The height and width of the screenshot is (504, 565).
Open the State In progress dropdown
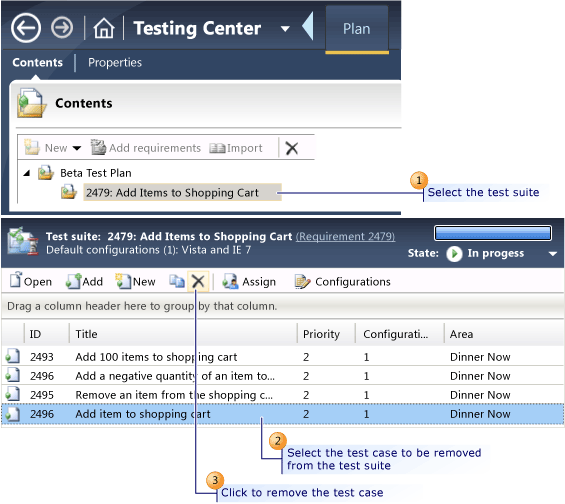coord(552,254)
